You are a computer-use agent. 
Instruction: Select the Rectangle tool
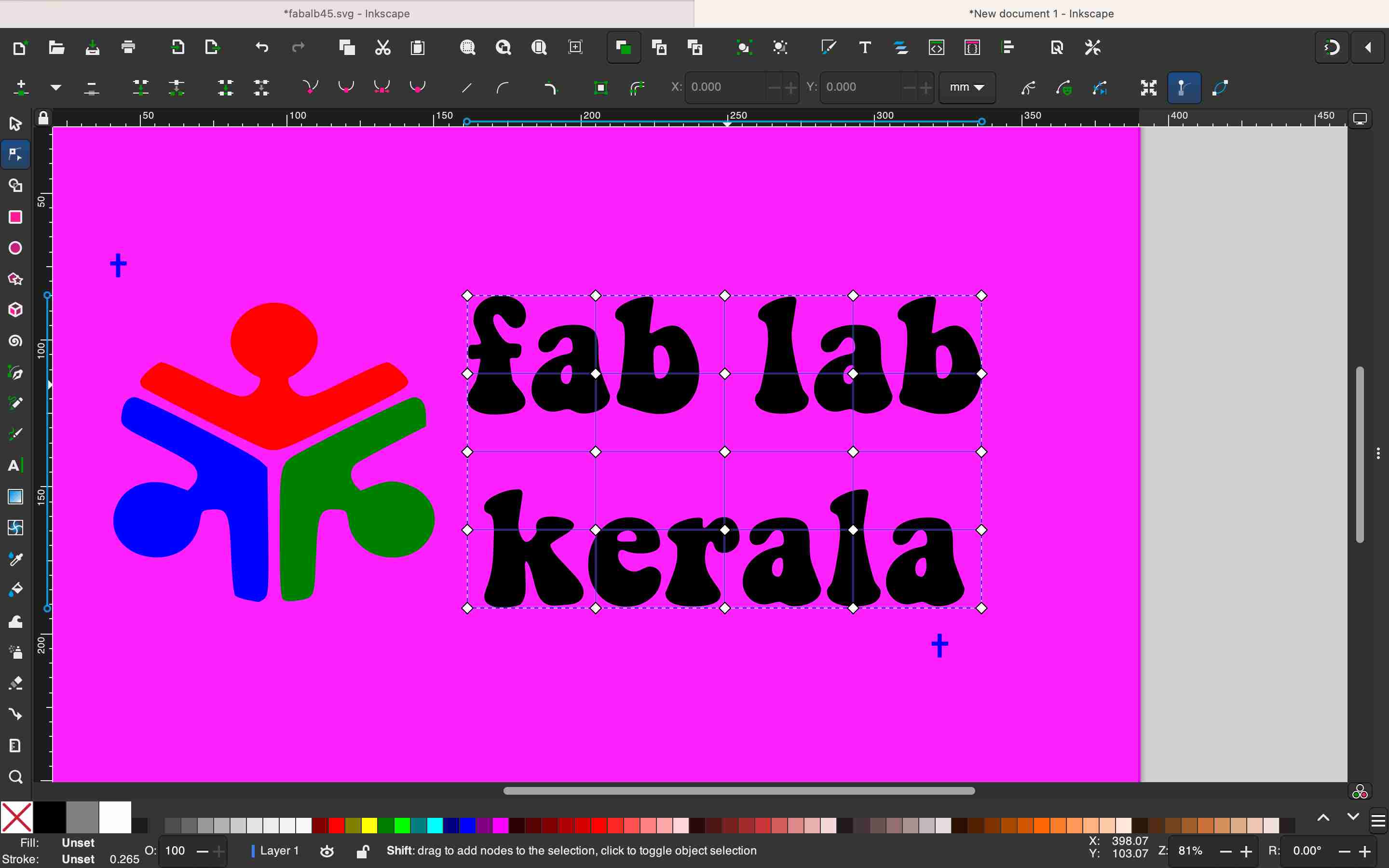(15, 217)
